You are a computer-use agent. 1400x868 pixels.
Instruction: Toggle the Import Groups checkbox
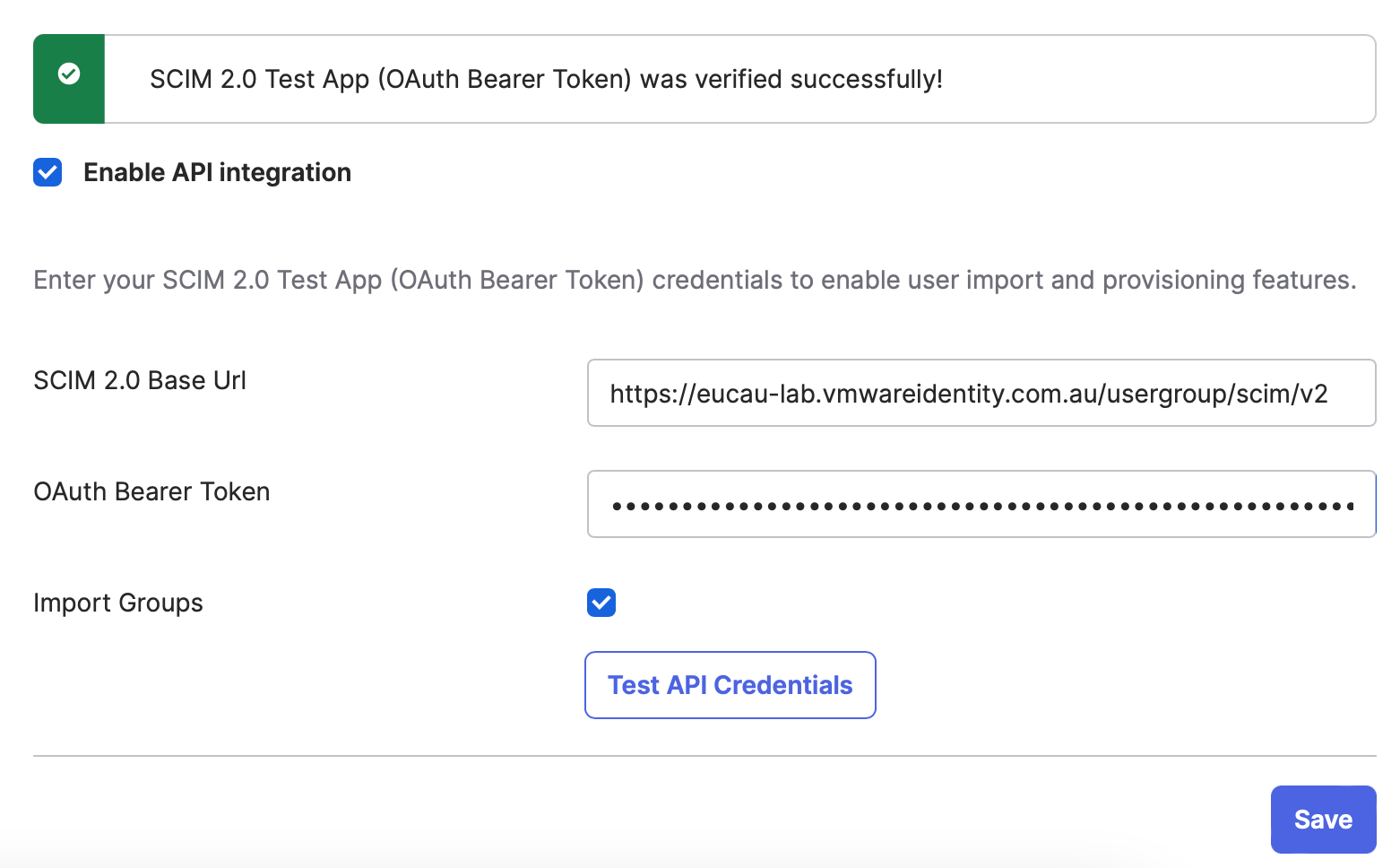coord(601,603)
